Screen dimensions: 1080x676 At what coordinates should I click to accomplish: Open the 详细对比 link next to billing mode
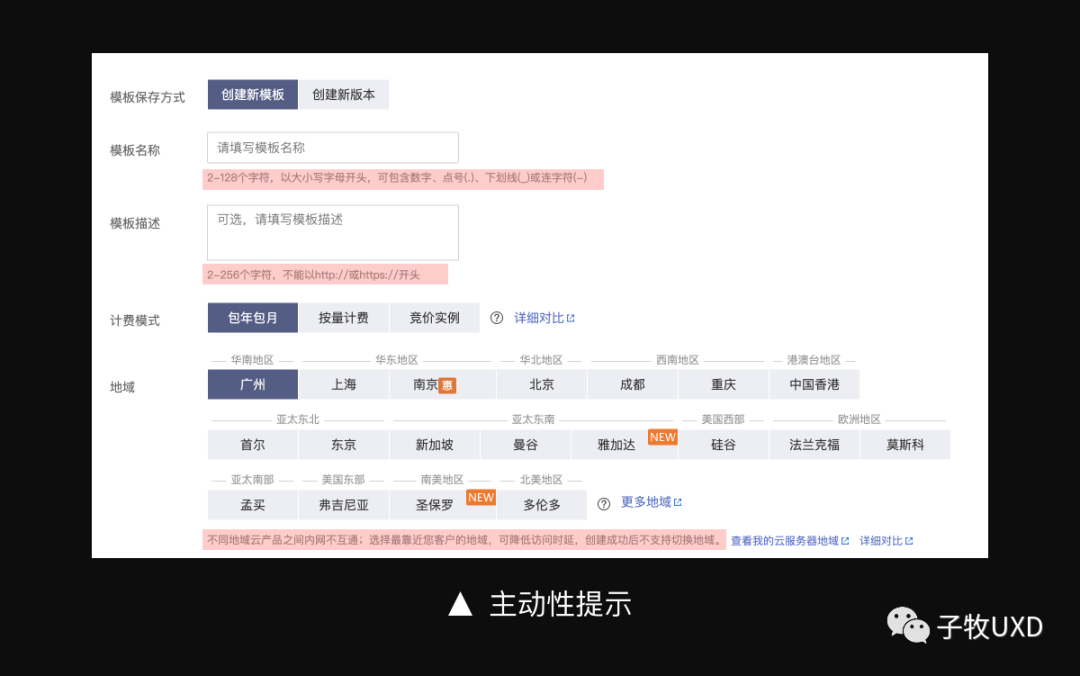(544, 318)
